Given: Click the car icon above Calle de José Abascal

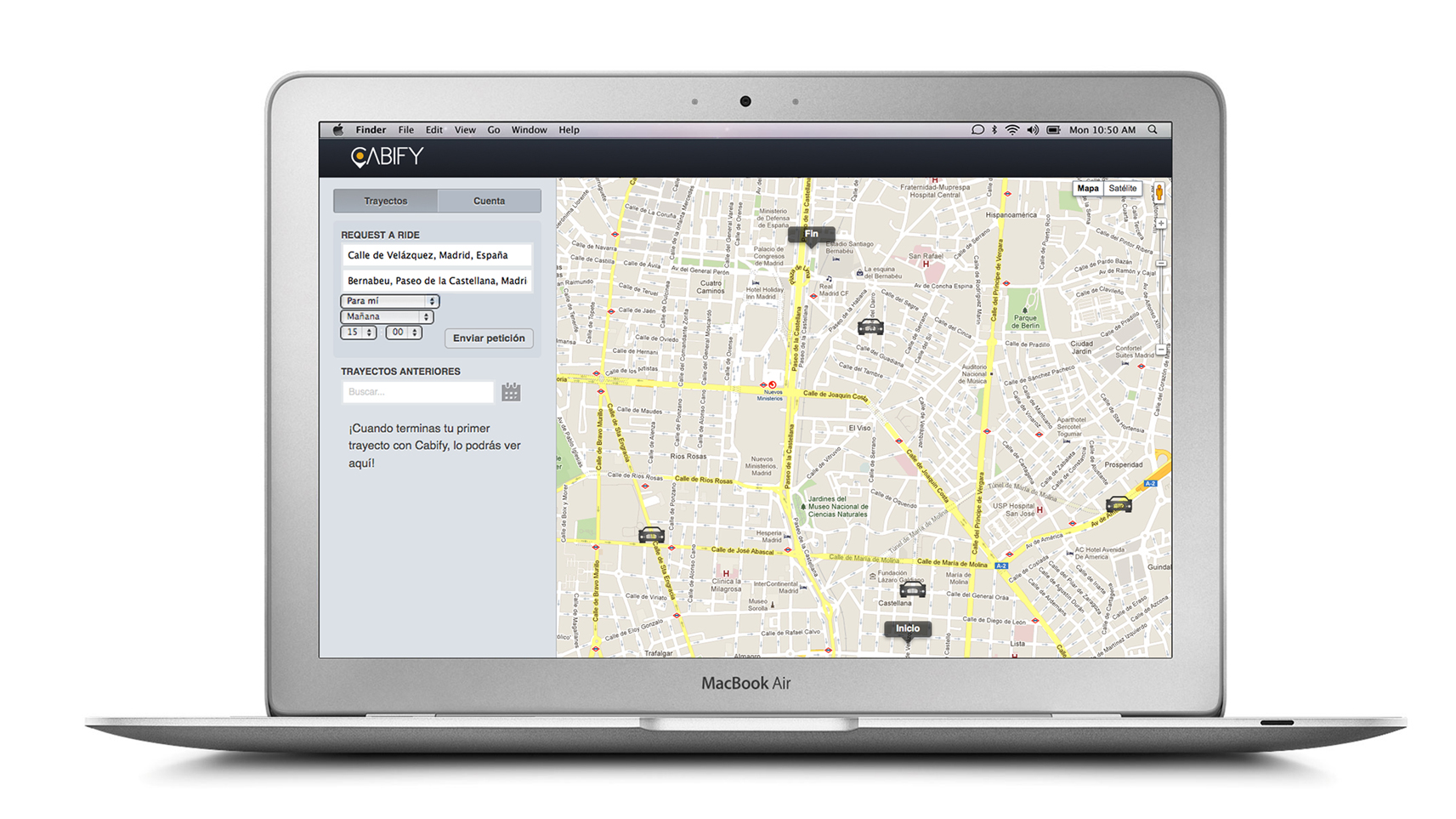Looking at the screenshot, I should coord(652,535).
